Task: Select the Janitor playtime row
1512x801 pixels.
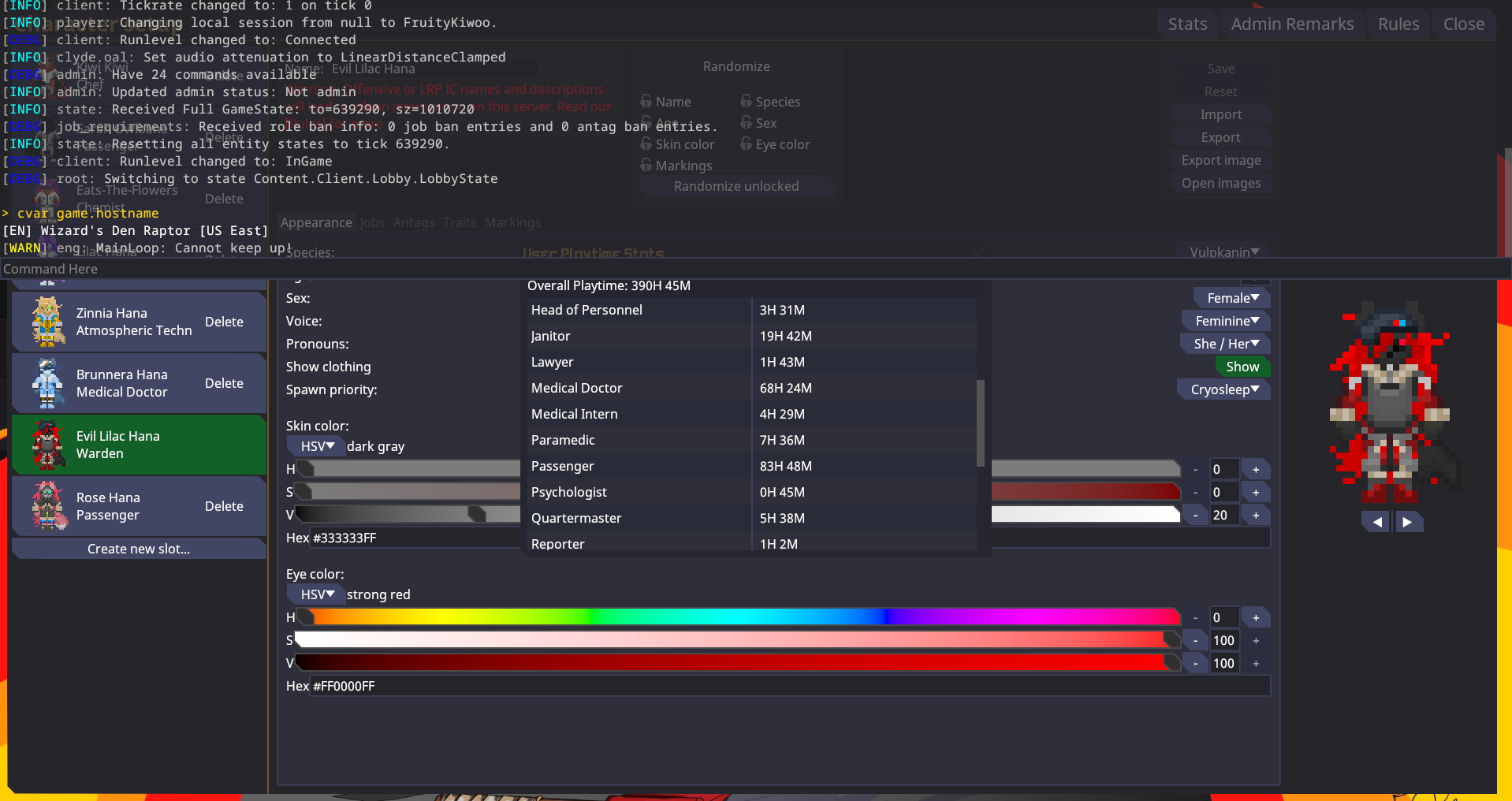Action: [752, 336]
